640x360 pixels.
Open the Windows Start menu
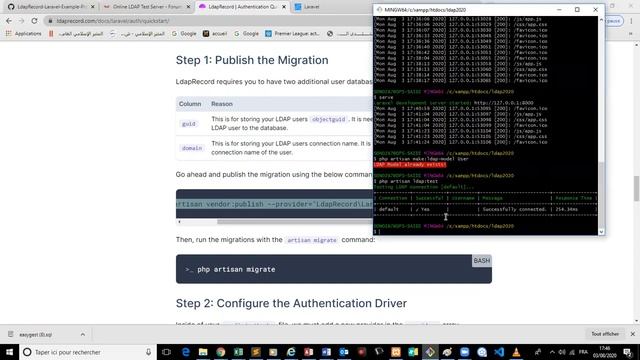coord(9,352)
